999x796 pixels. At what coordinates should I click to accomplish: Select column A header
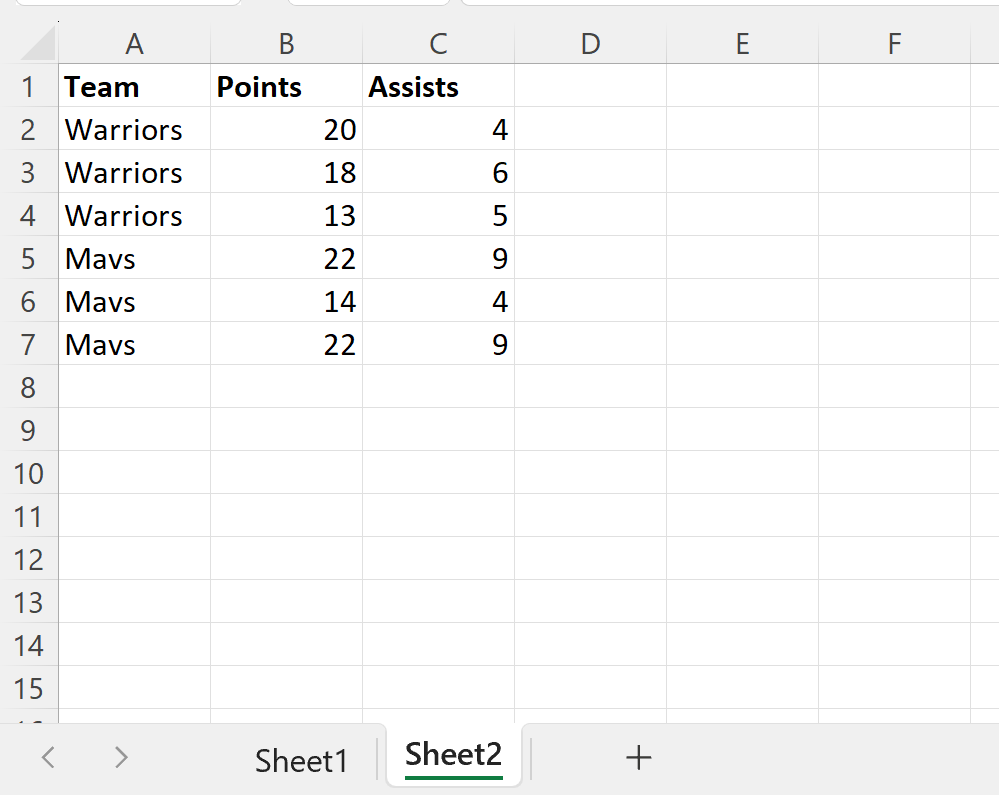[134, 44]
